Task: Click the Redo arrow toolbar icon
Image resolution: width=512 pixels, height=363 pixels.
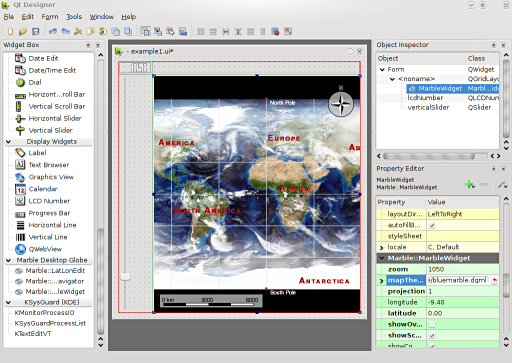Action: click(x=65, y=32)
